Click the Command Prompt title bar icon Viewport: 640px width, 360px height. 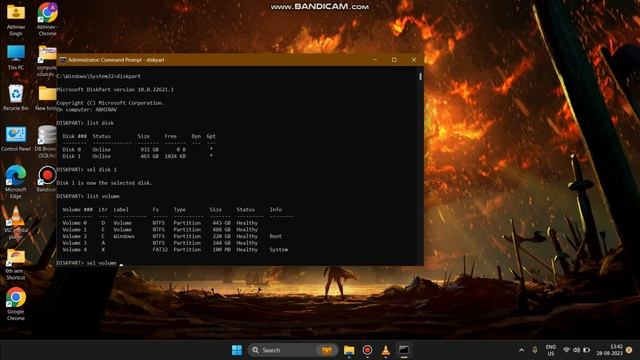point(63,60)
